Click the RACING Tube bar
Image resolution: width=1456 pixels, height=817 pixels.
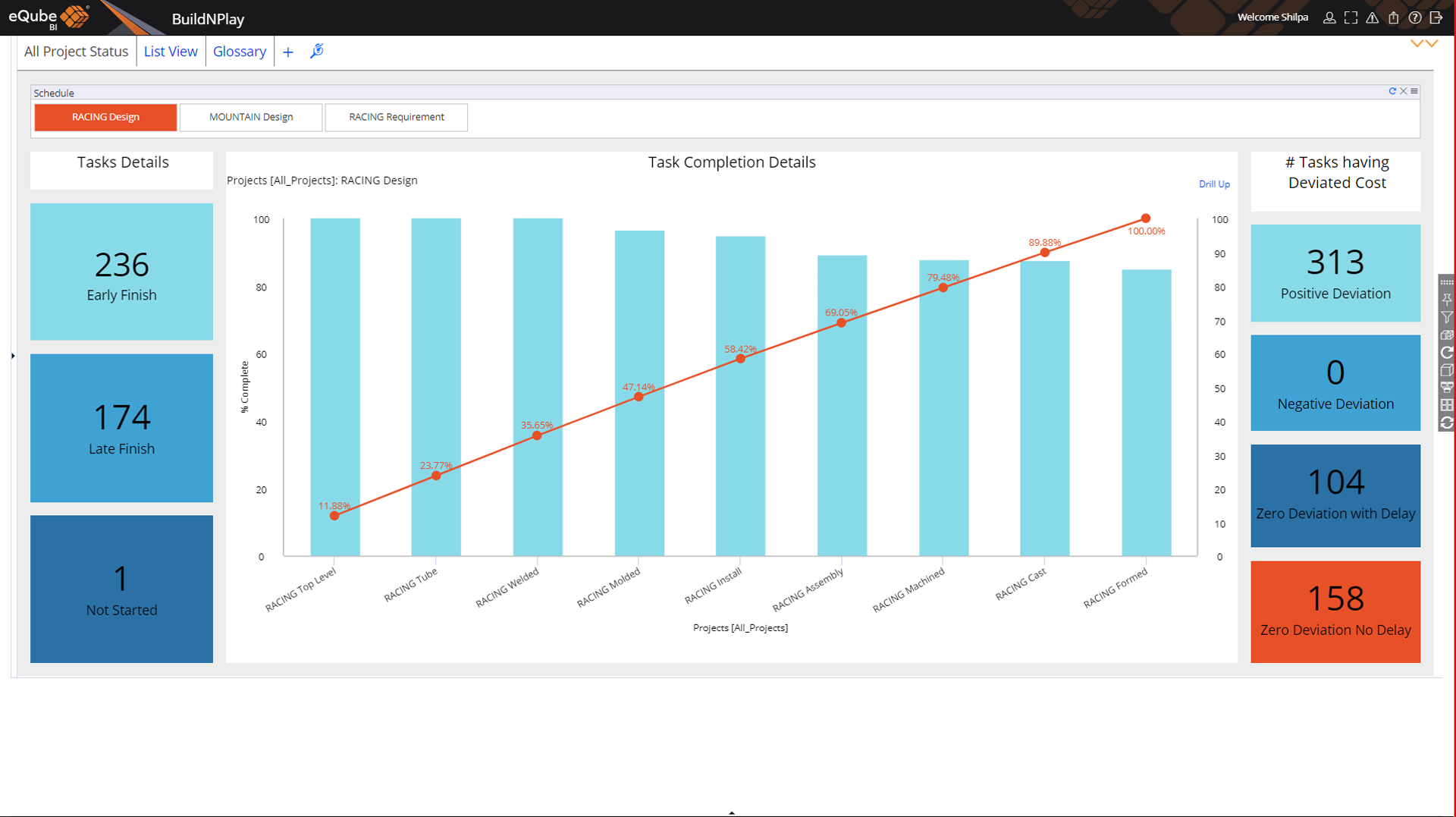(x=436, y=387)
